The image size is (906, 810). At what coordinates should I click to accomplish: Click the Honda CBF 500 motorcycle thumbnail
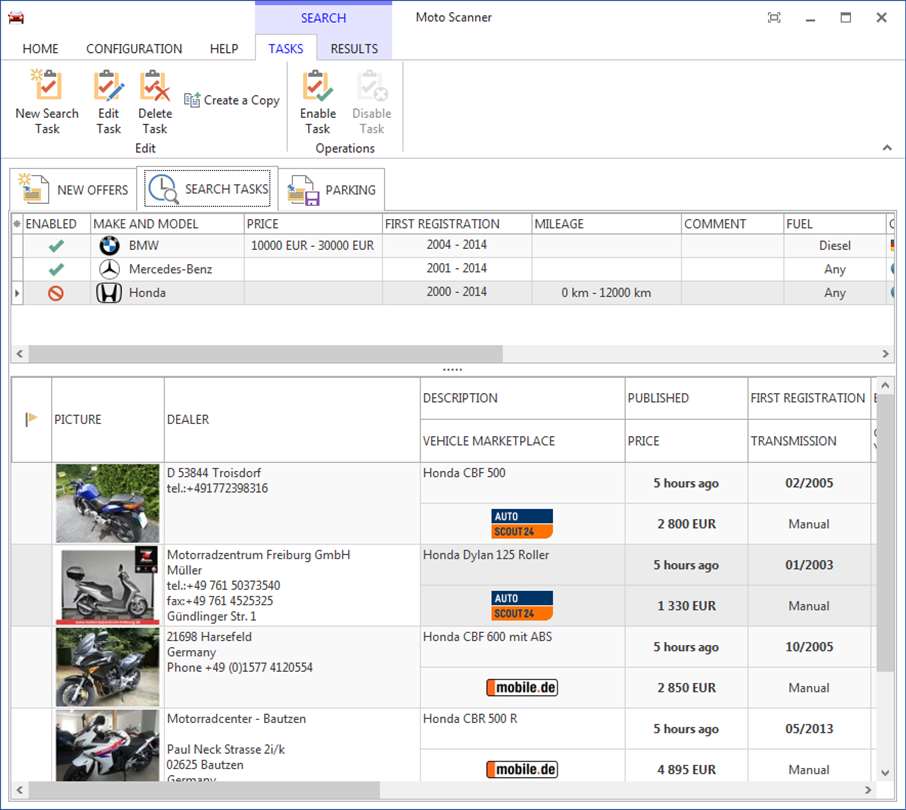(x=108, y=503)
